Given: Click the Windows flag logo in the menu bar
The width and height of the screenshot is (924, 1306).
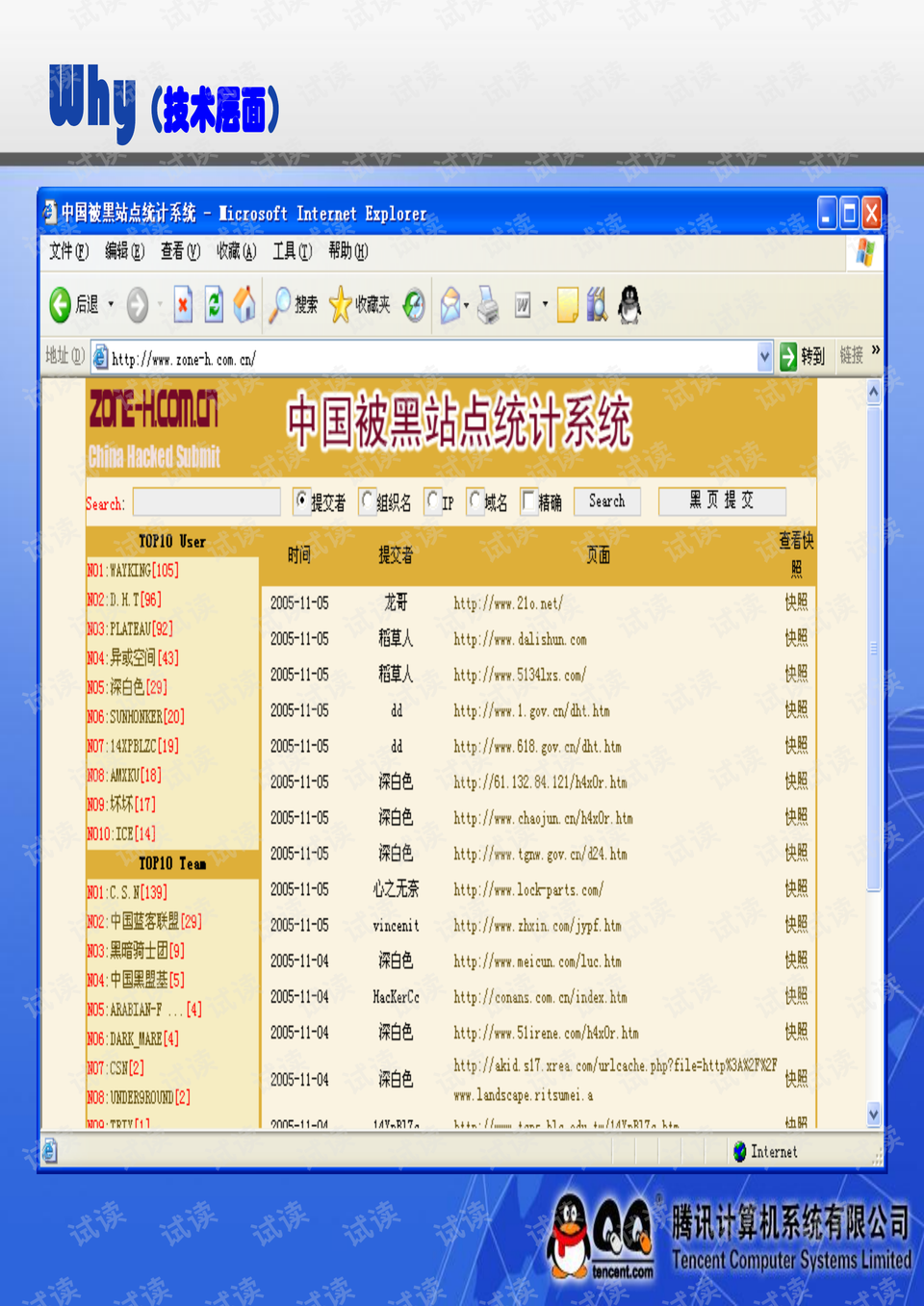Looking at the screenshot, I should pos(865,252).
